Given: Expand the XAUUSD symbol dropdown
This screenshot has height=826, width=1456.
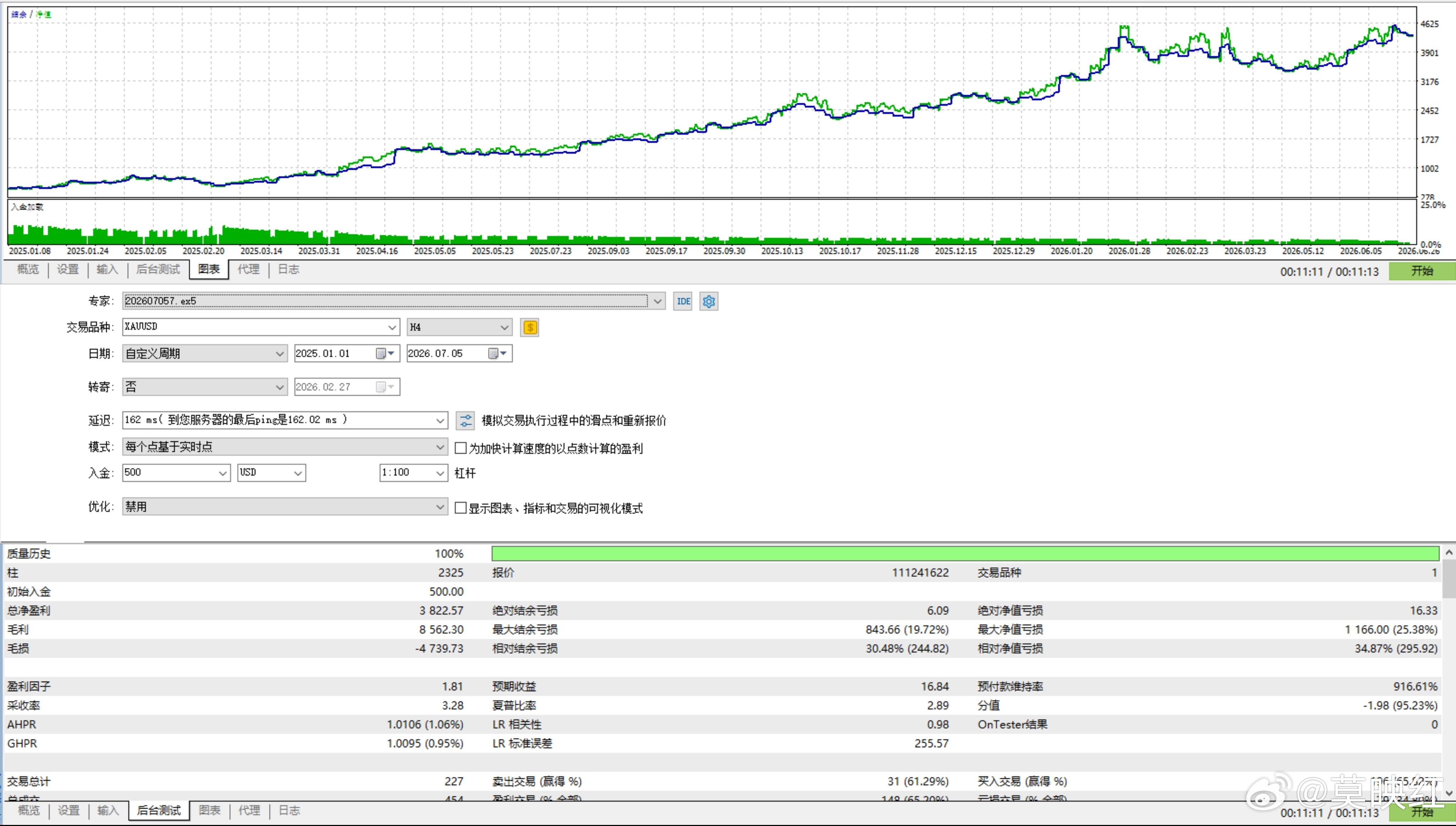Looking at the screenshot, I should 392,327.
